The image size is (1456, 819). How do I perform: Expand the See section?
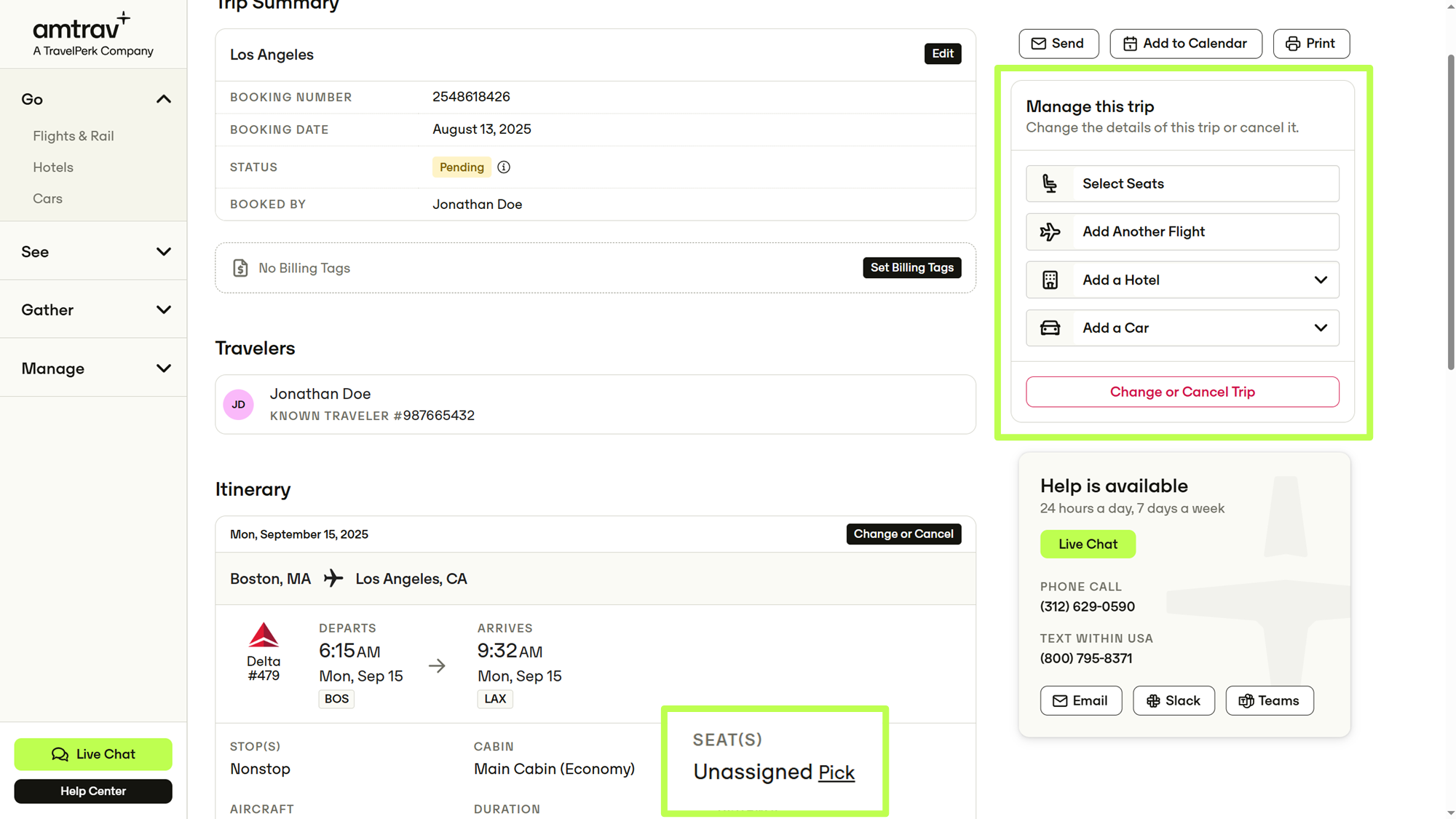tap(164, 252)
